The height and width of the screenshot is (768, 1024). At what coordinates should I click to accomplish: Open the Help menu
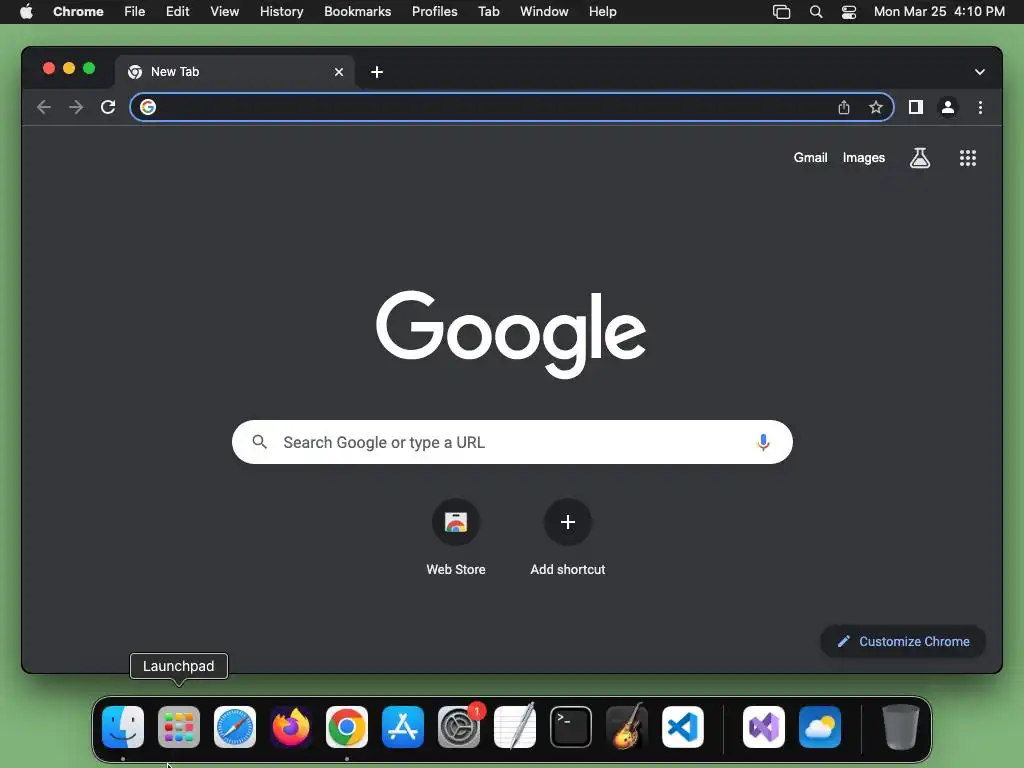602,12
